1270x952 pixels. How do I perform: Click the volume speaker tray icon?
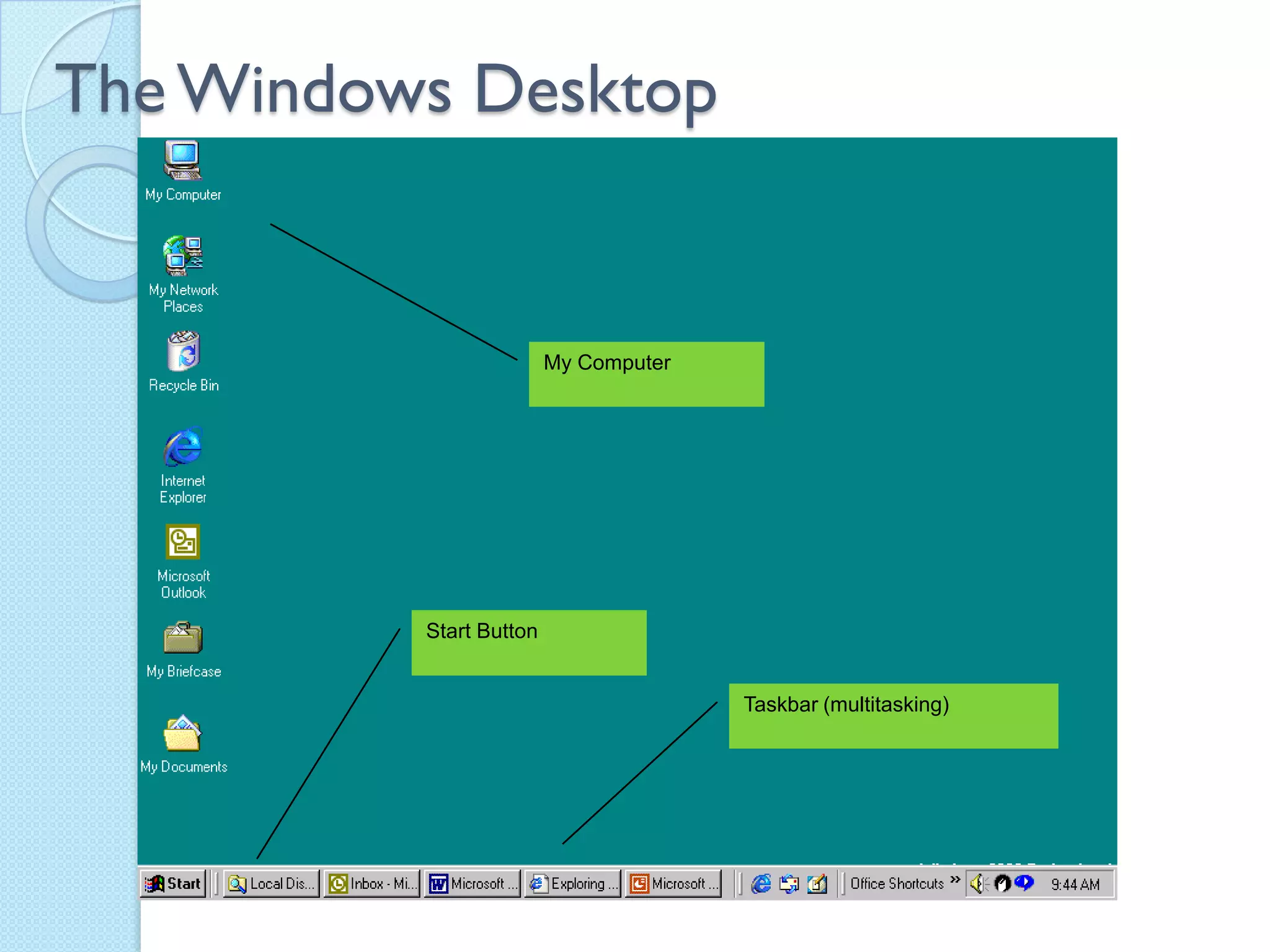coord(978,884)
